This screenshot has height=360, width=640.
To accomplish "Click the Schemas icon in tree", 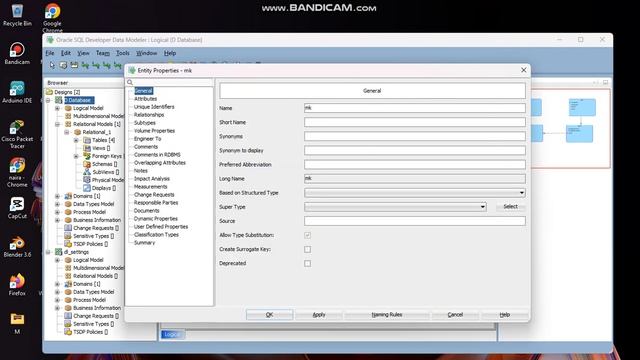I will tap(87, 164).
